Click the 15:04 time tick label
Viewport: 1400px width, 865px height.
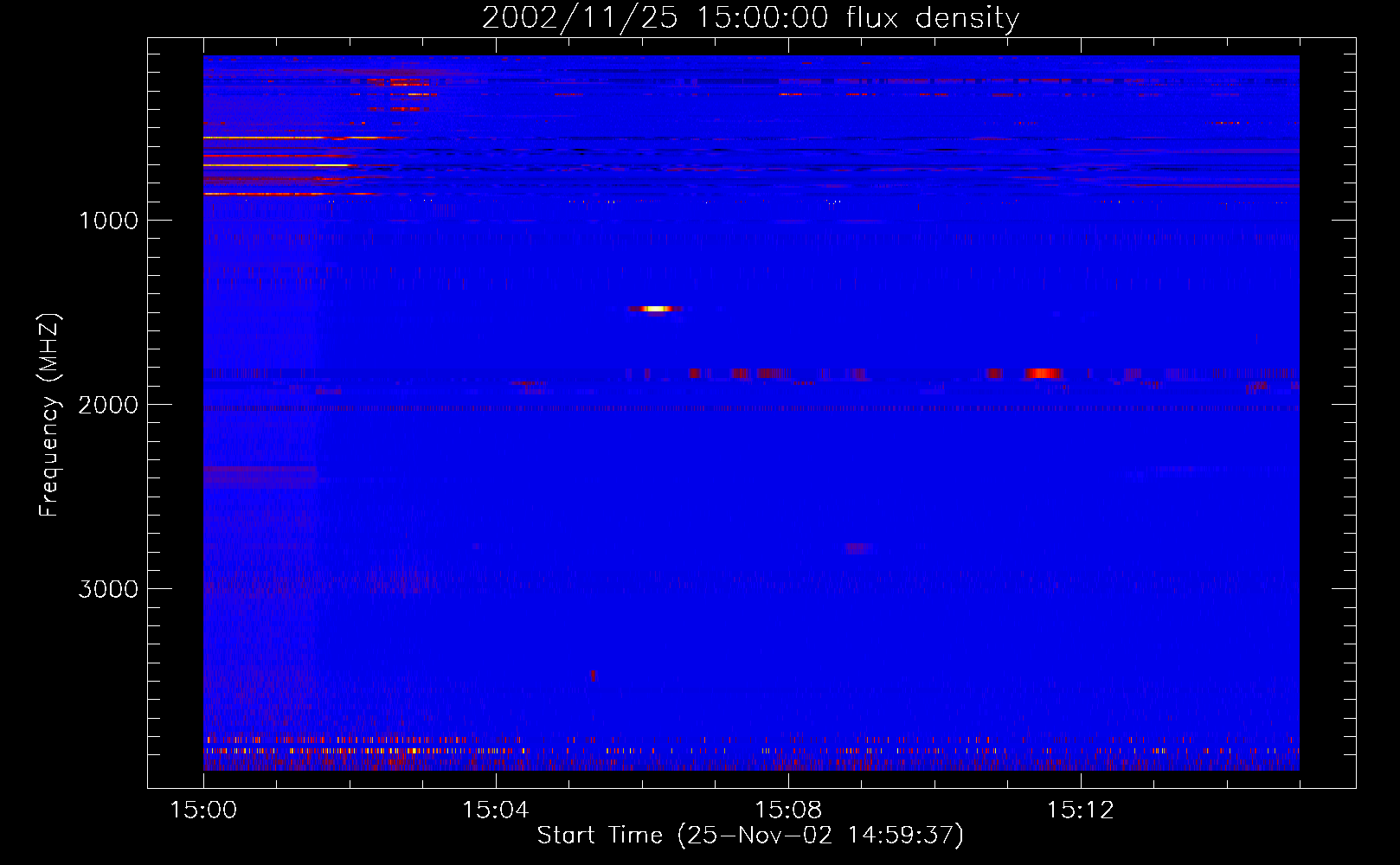click(496, 811)
